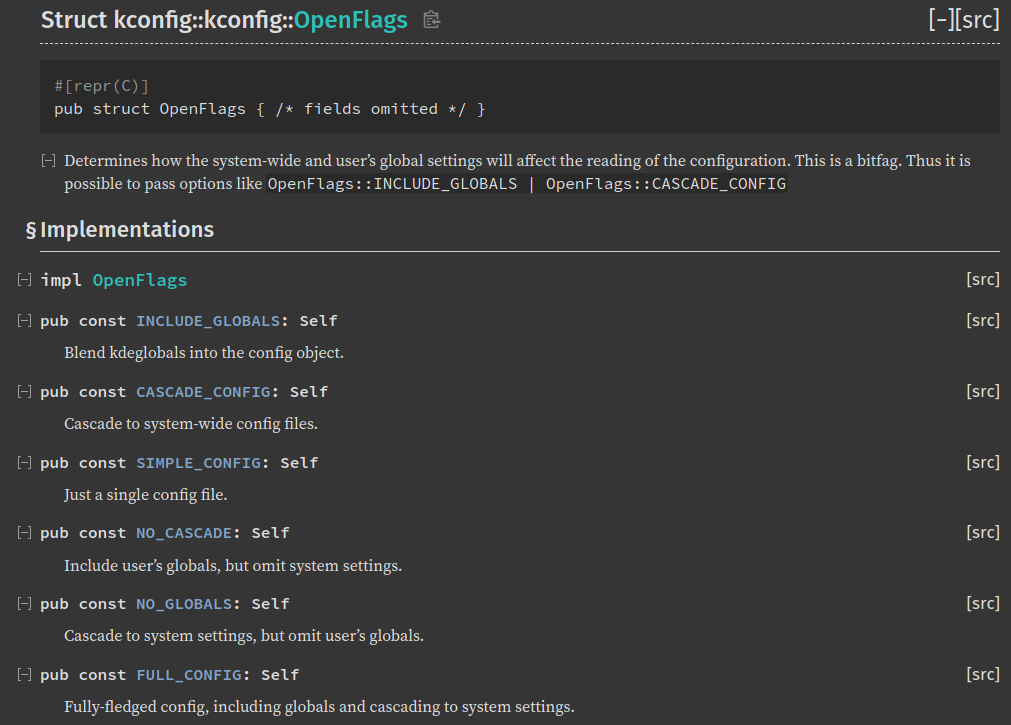This screenshot has width=1011, height=725.
Task: Collapse NO_CASCADE constant docs
Action: (25, 533)
